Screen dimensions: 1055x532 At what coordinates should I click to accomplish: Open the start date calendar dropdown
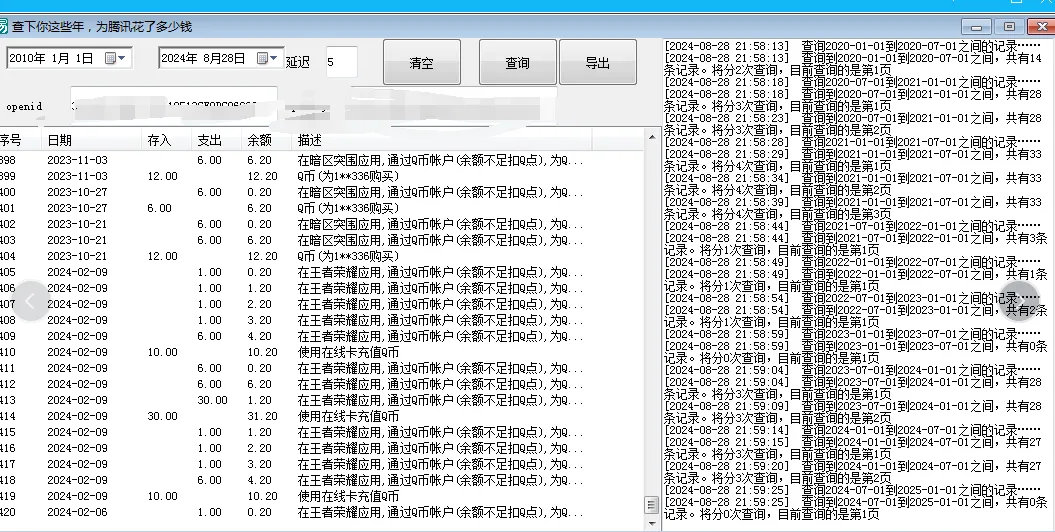tap(115, 58)
